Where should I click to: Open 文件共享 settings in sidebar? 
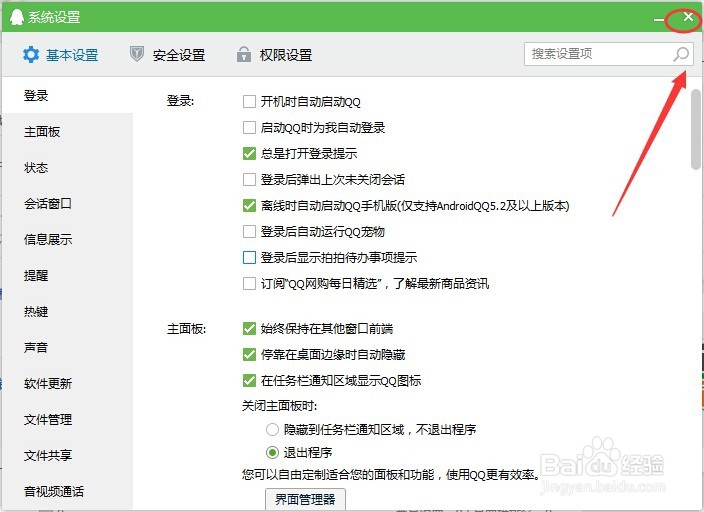click(68, 455)
